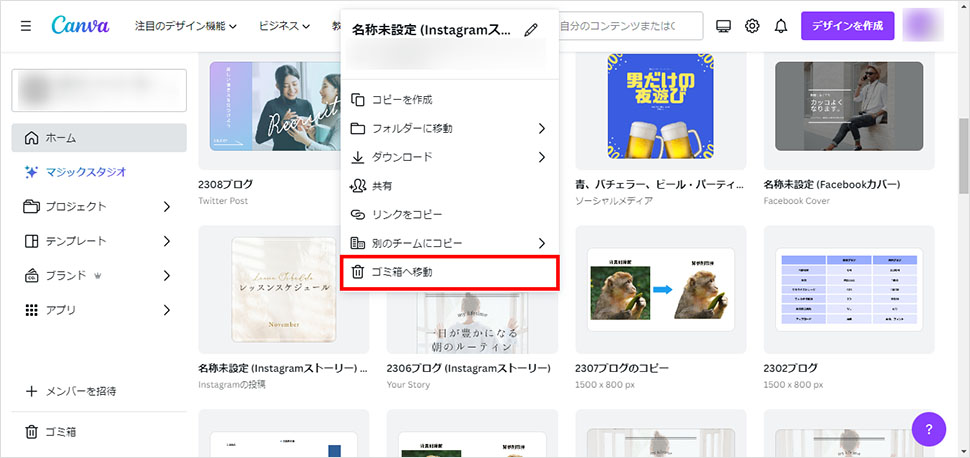This screenshot has height=458, width=970.
Task: Open 2308ブログ design thumbnail
Action: 275,106
